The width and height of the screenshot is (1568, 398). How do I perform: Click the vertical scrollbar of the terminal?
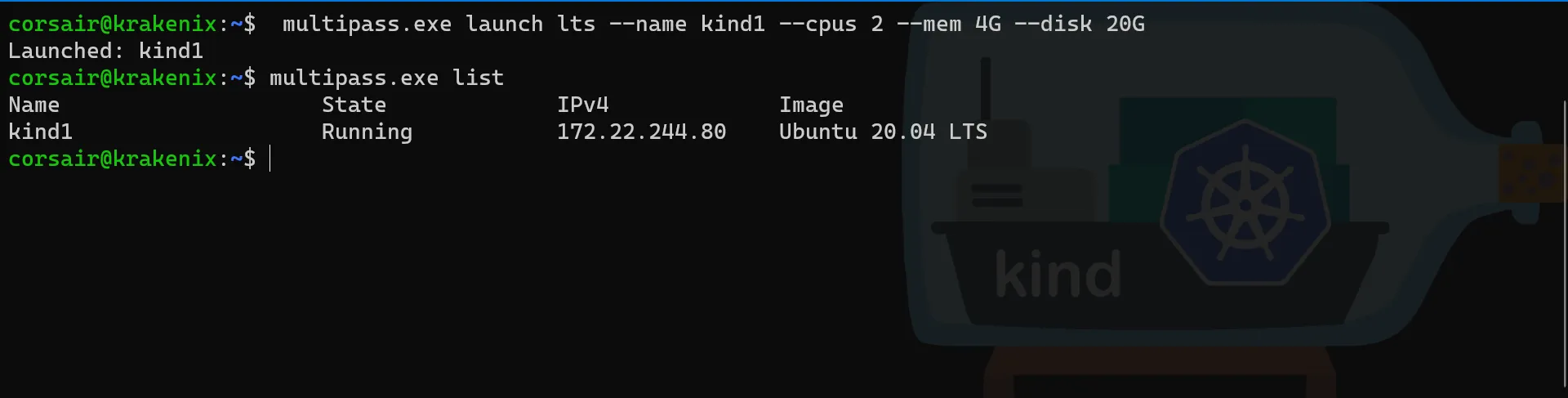tap(1563, 245)
